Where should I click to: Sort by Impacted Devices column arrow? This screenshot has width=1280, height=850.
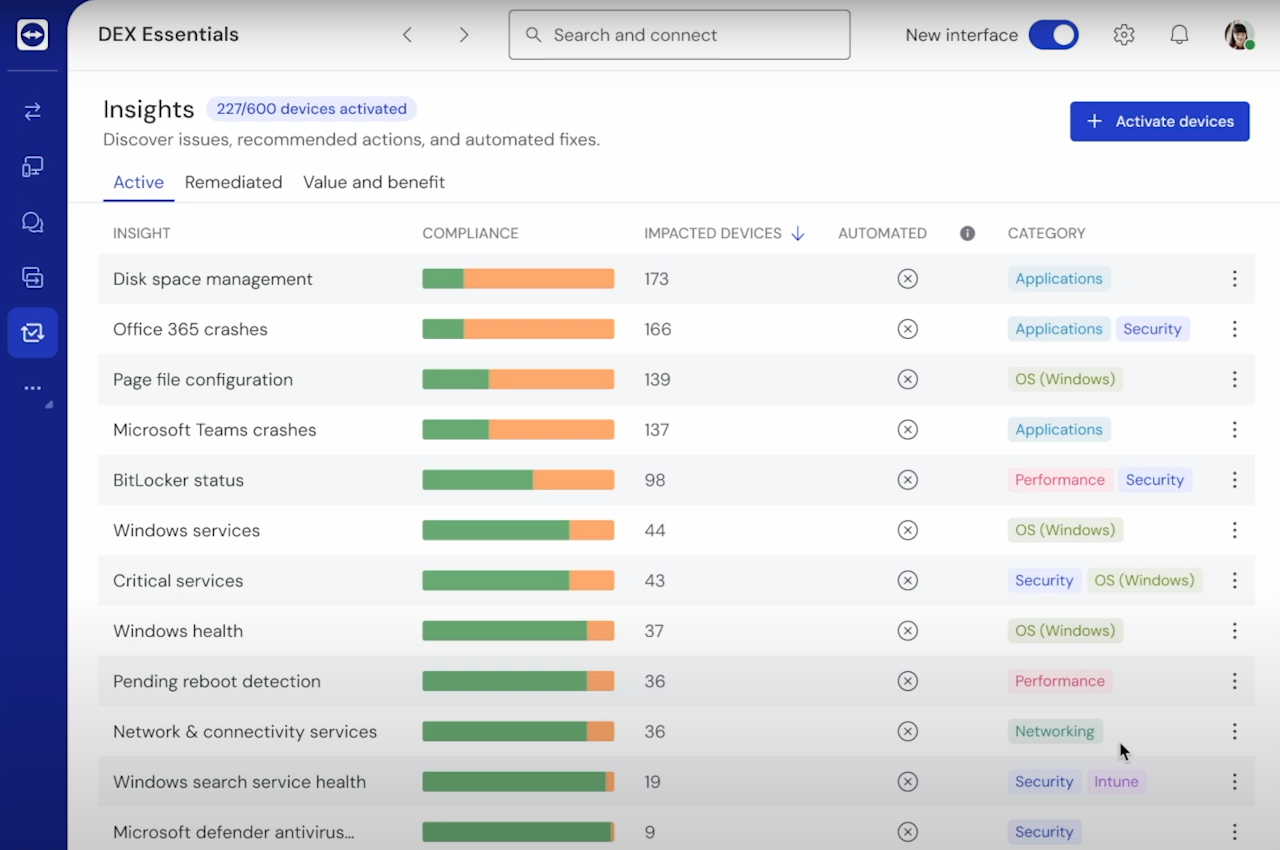coord(798,233)
